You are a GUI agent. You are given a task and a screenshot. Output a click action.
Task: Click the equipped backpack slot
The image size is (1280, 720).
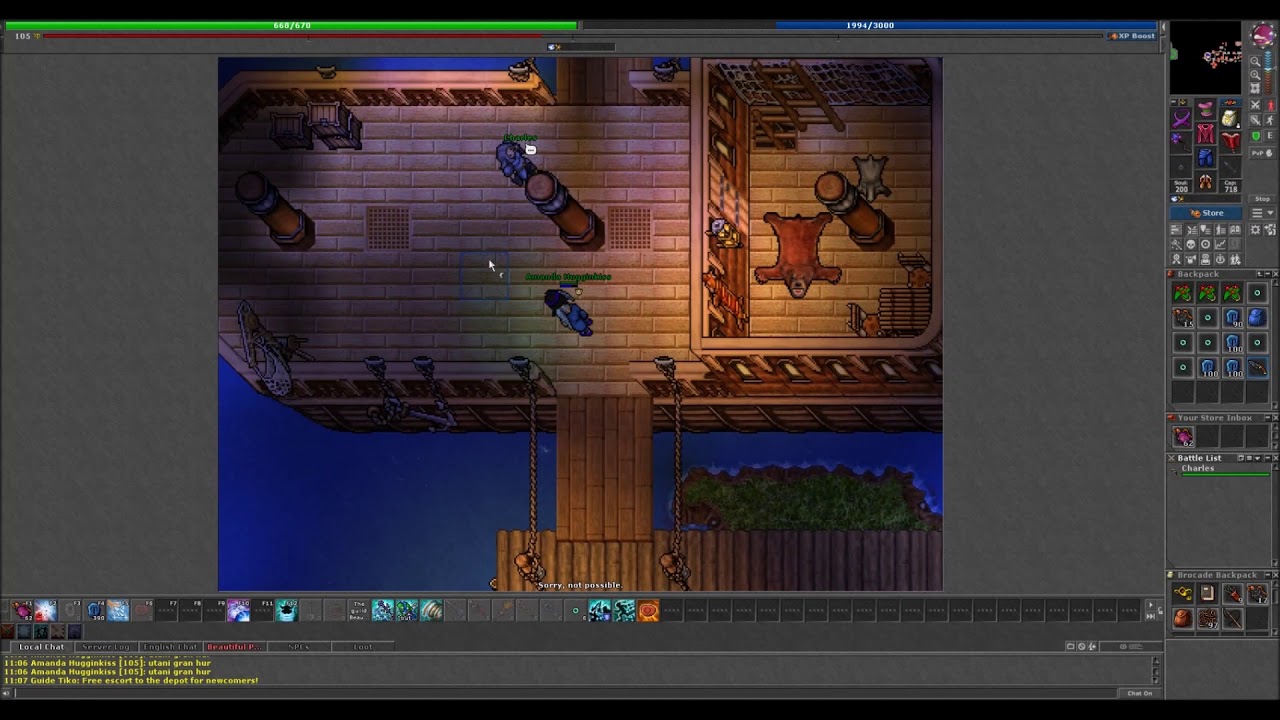click(x=1230, y=118)
